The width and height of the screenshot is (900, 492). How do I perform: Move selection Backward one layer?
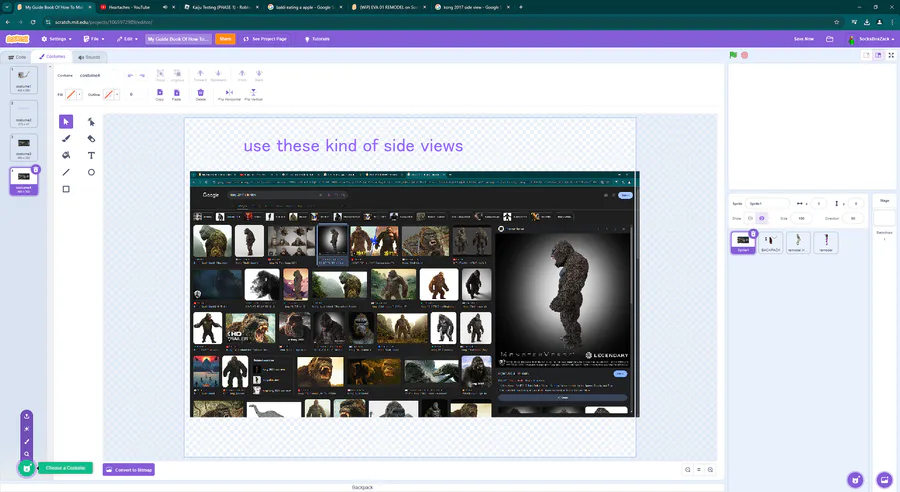pos(218,75)
